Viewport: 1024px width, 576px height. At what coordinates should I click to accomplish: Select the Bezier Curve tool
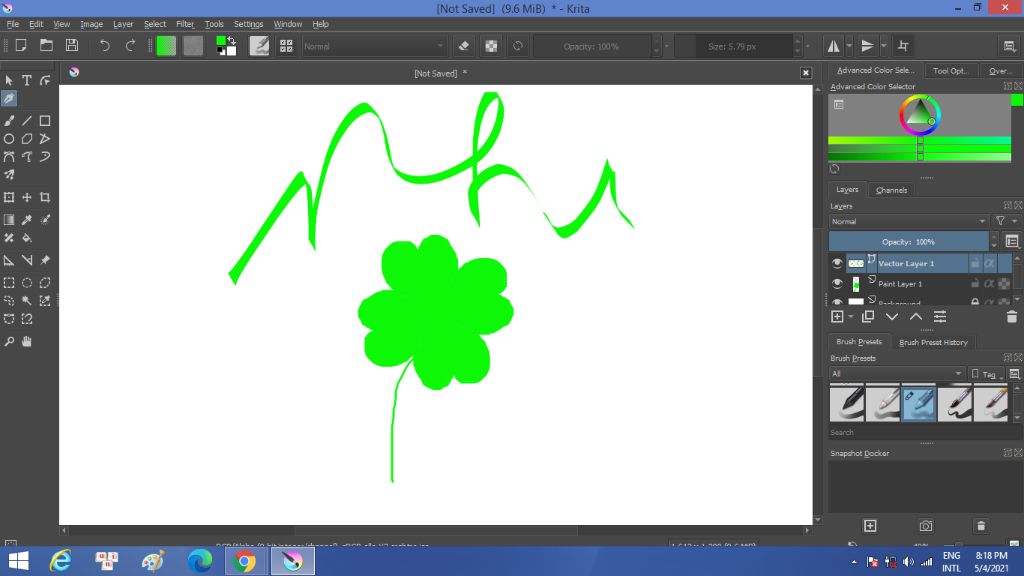click(8, 157)
